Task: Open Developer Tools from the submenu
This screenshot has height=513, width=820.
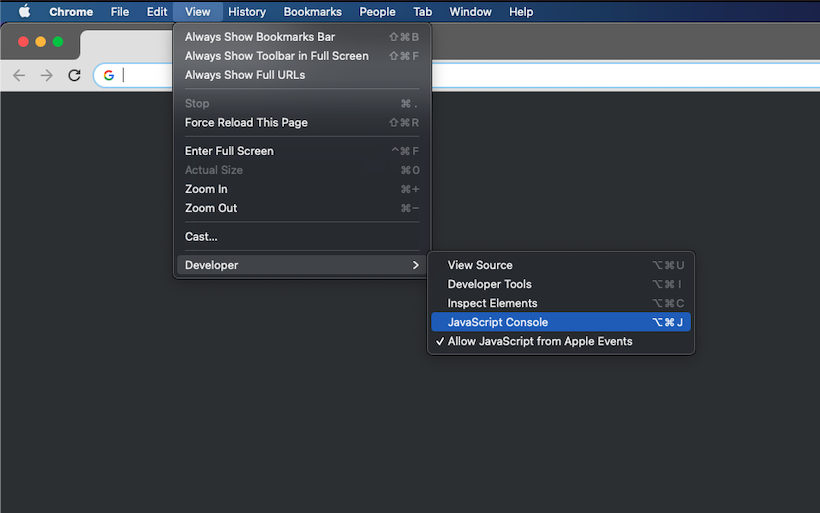Action: pos(561,284)
